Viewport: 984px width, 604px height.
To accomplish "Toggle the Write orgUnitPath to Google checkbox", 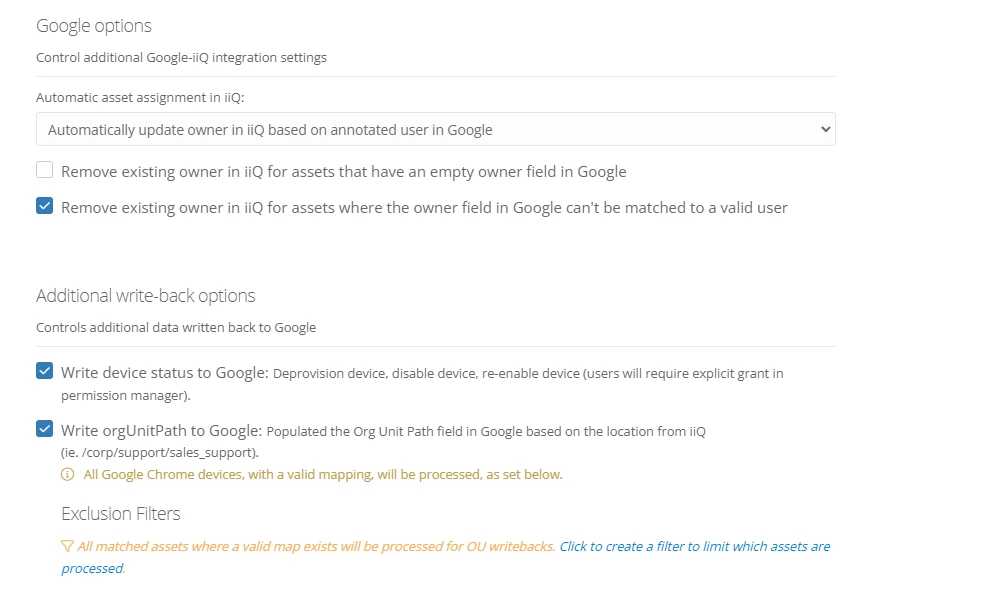I will tap(44, 430).
